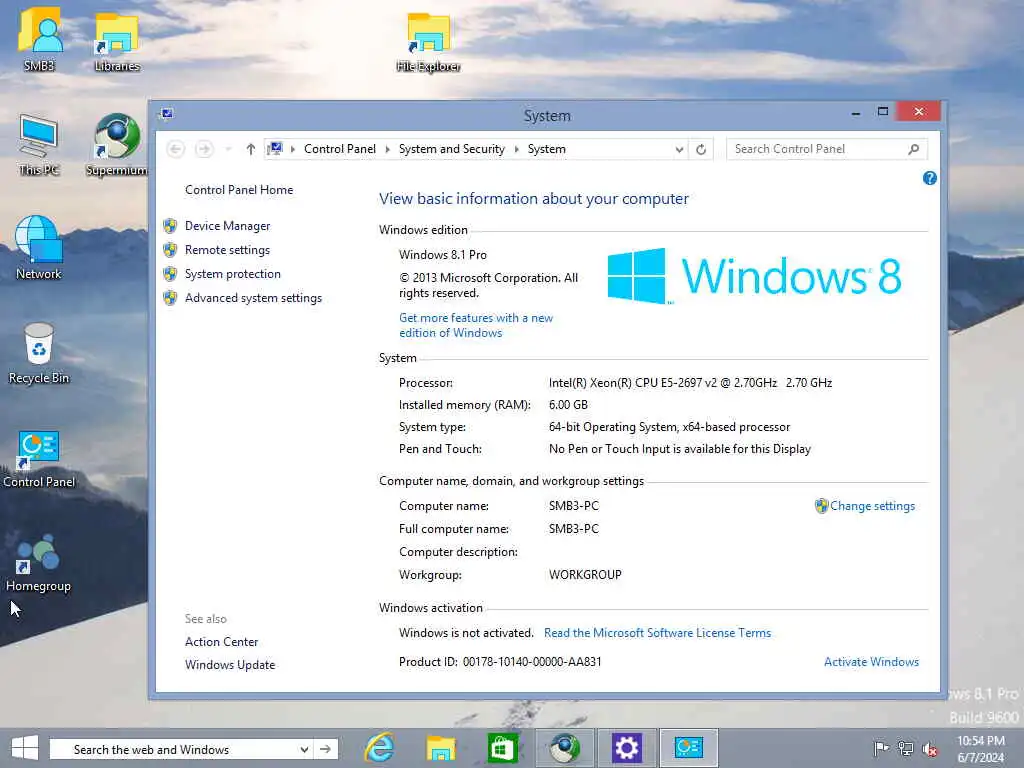1024x768 pixels.
Task: Open Control Panel Home
Action: (239, 190)
